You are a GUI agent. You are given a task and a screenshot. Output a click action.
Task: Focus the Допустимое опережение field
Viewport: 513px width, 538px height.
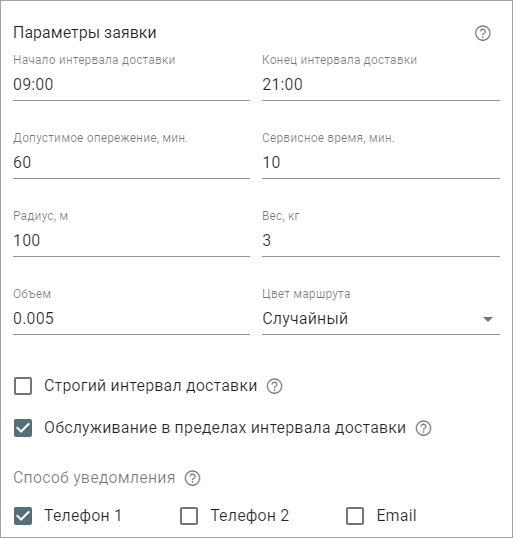click(131, 162)
